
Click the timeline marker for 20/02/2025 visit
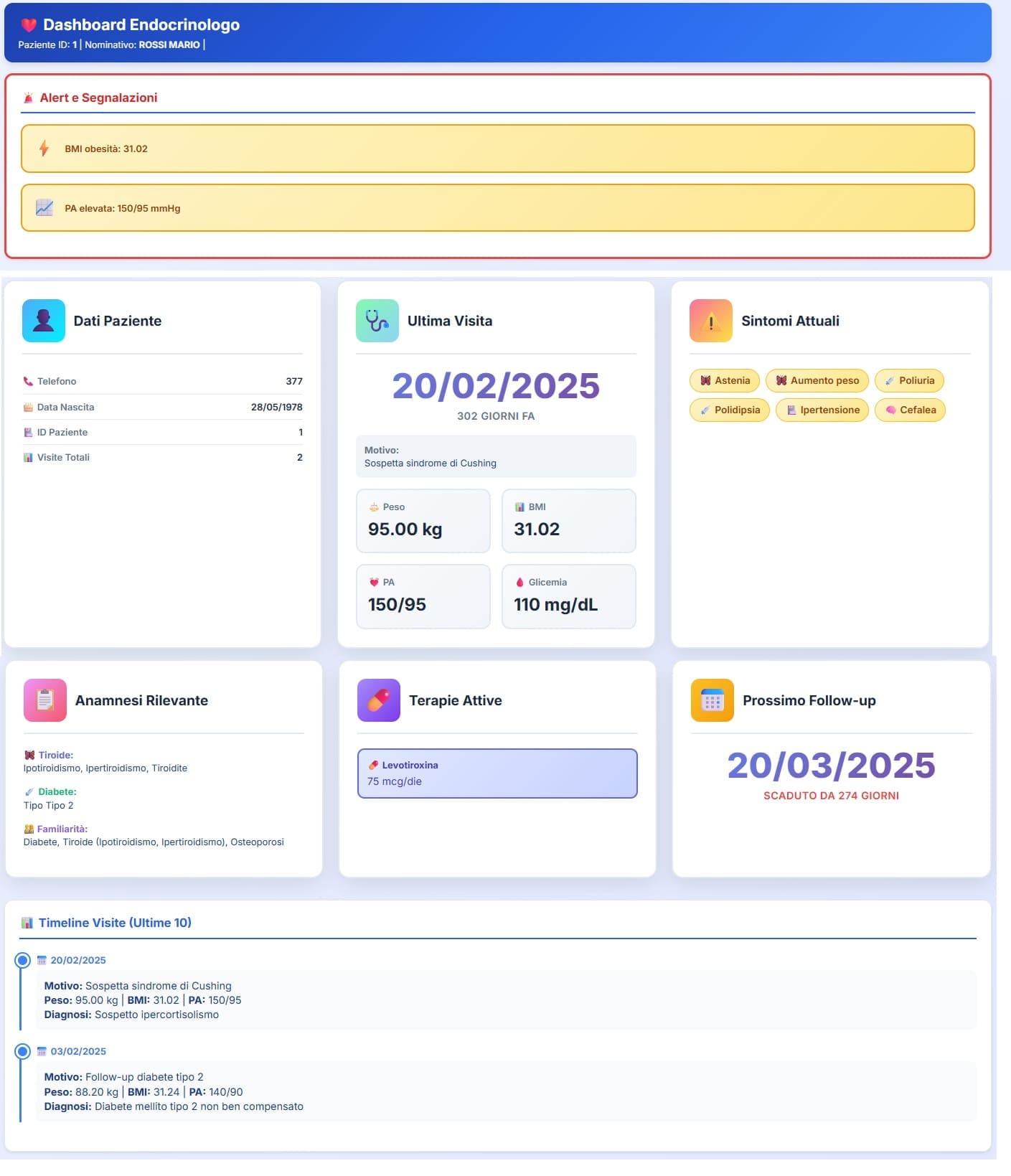[23, 961]
